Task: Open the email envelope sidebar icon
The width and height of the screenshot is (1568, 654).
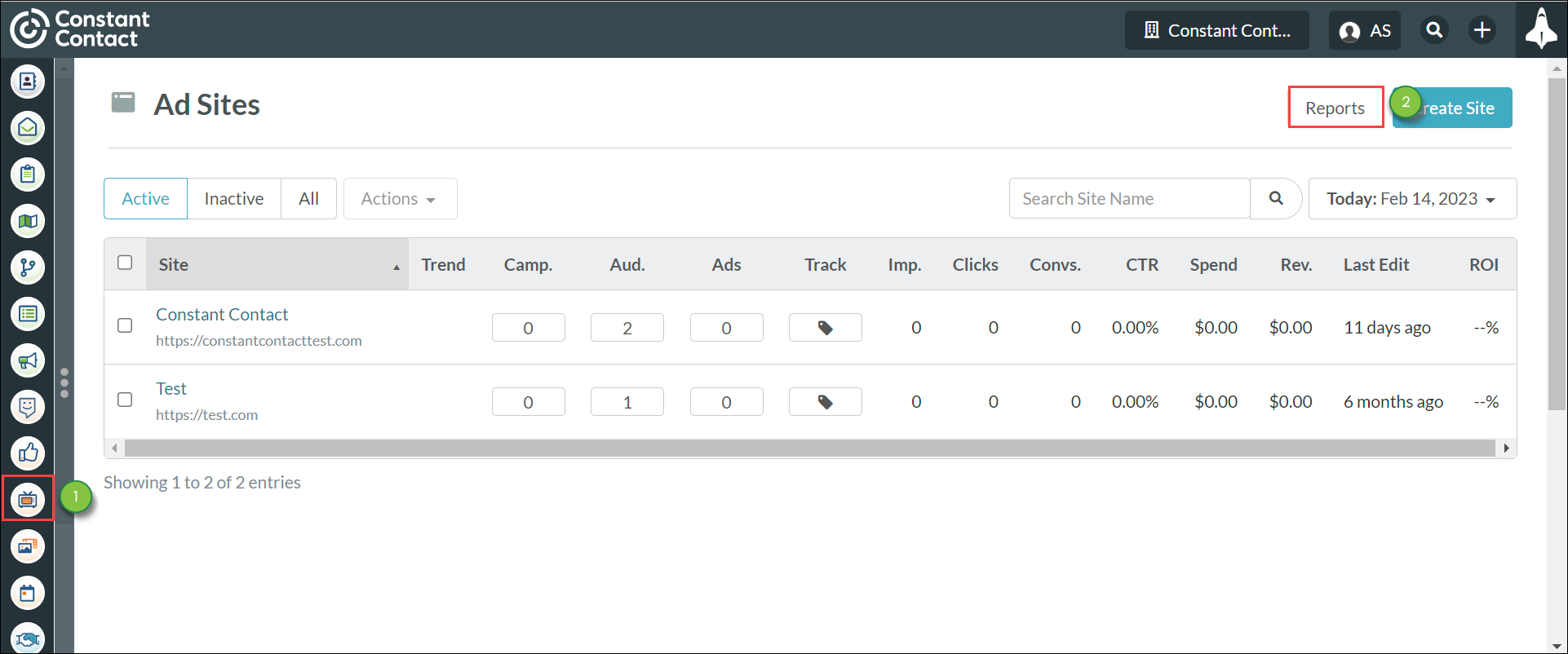Action: (28, 128)
